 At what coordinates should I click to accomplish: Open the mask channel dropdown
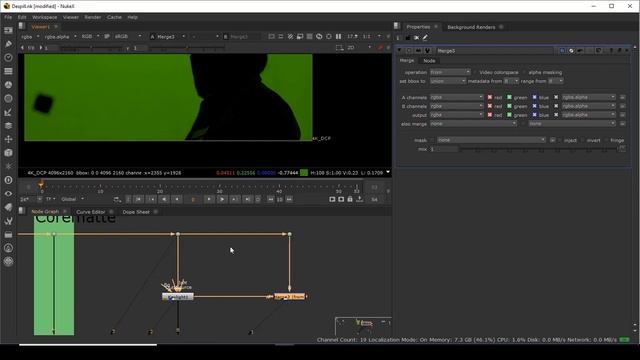point(491,140)
